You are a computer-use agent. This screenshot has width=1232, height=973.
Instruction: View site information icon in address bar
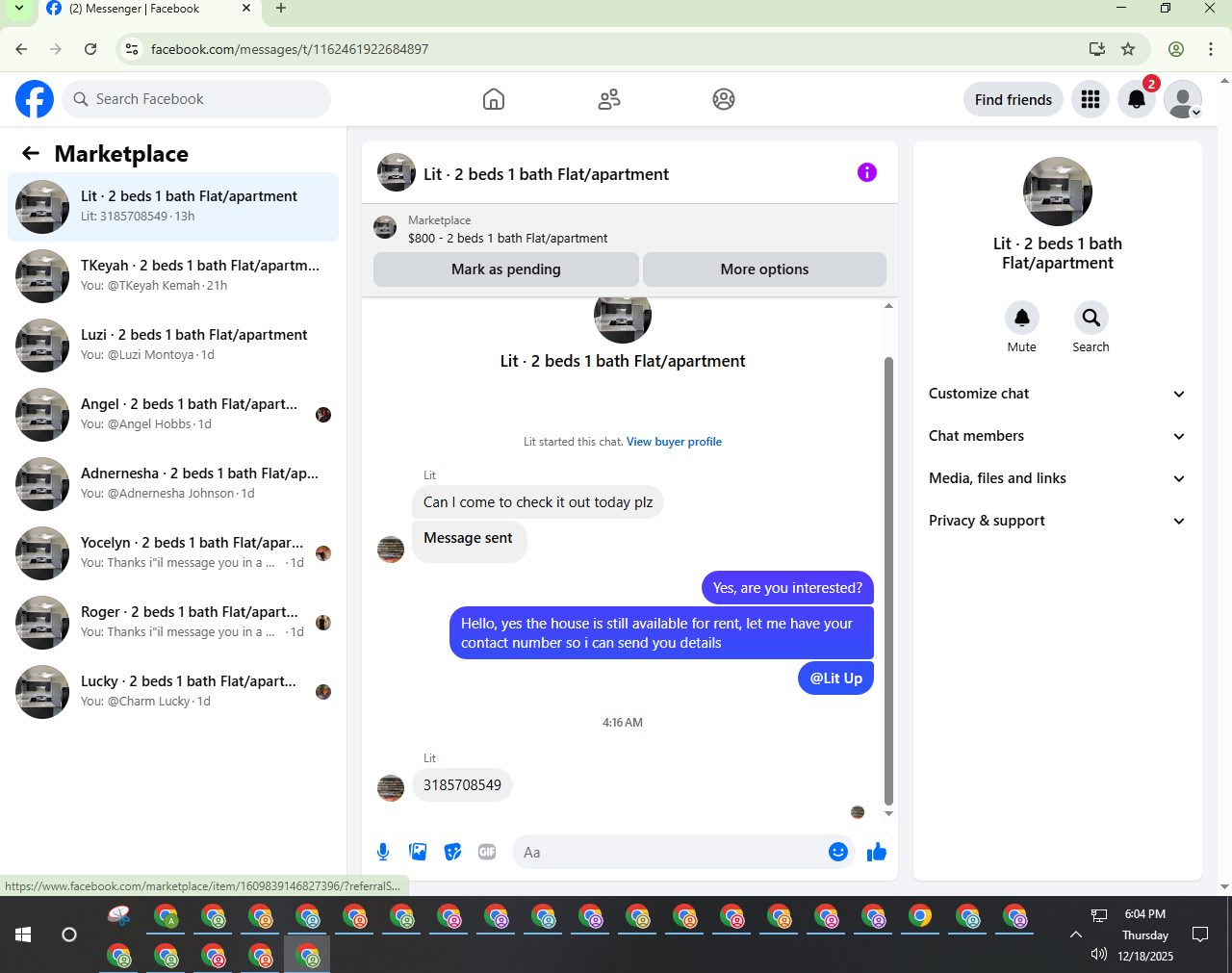point(132,49)
